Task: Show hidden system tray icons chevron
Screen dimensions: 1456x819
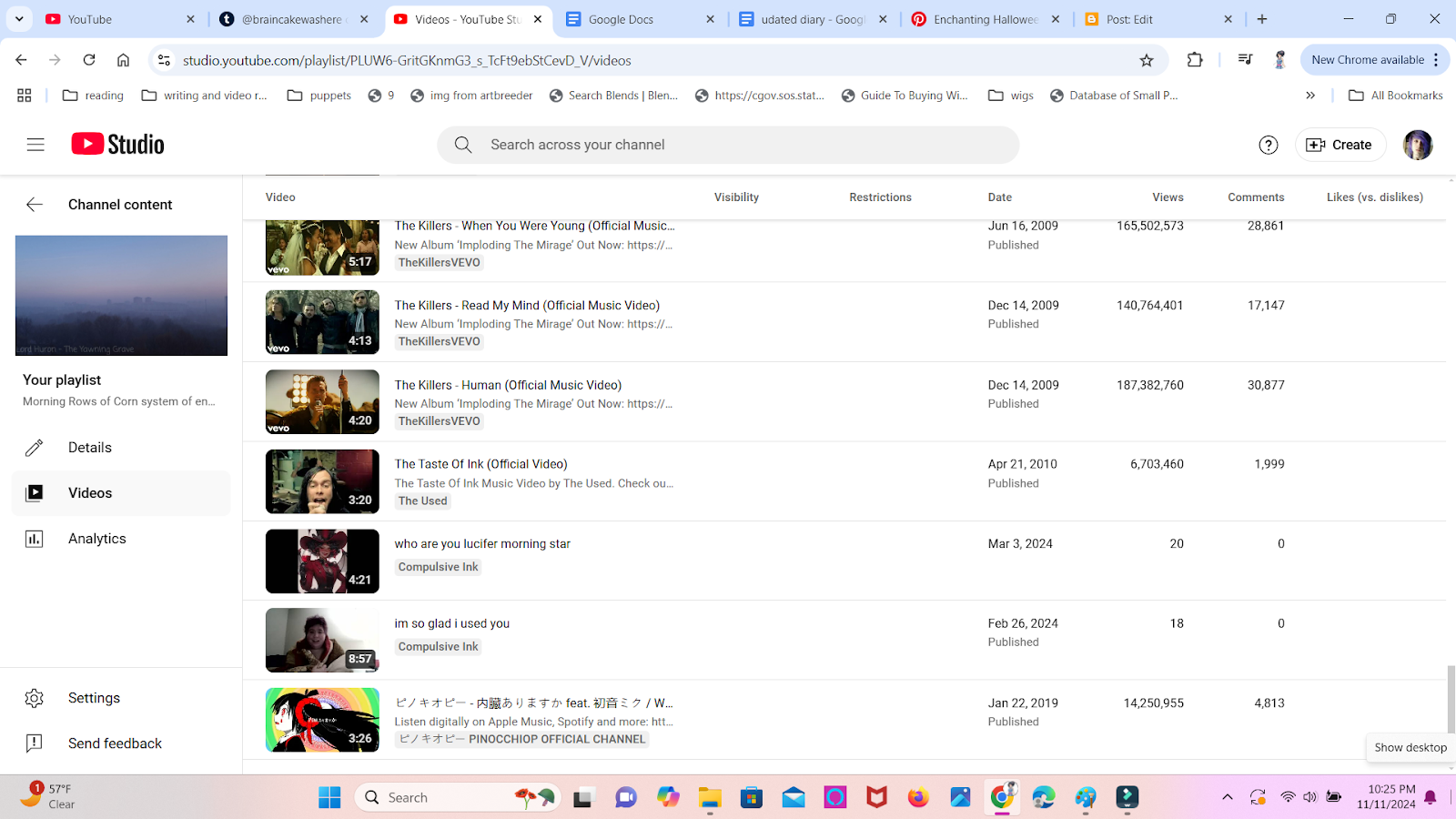Action: [x=1228, y=797]
